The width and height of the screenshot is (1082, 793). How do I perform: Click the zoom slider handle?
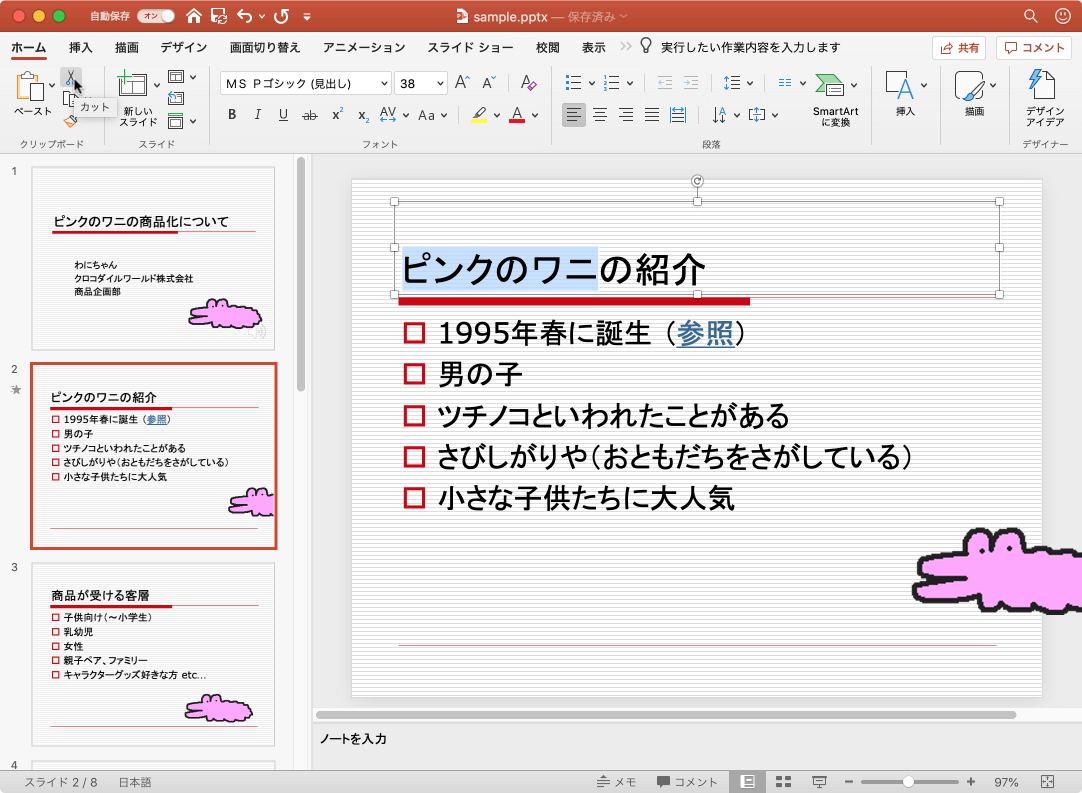908,781
